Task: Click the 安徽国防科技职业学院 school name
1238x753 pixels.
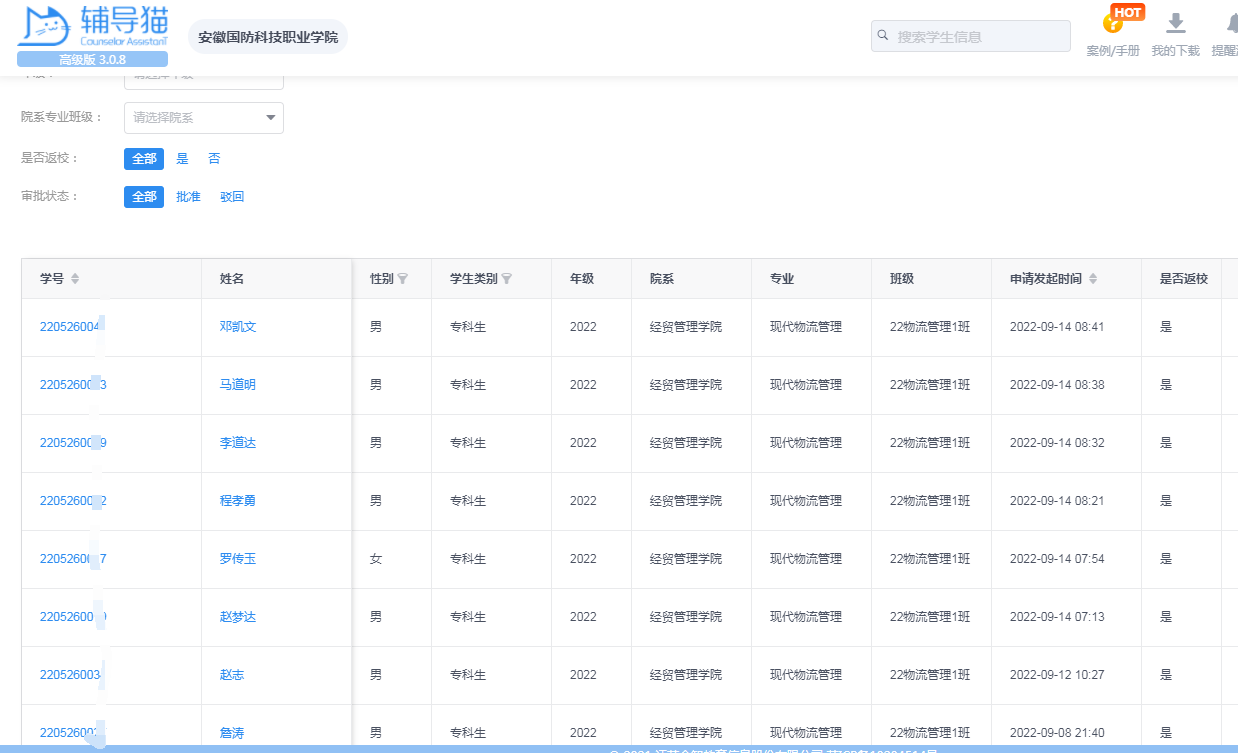Action: (x=268, y=37)
